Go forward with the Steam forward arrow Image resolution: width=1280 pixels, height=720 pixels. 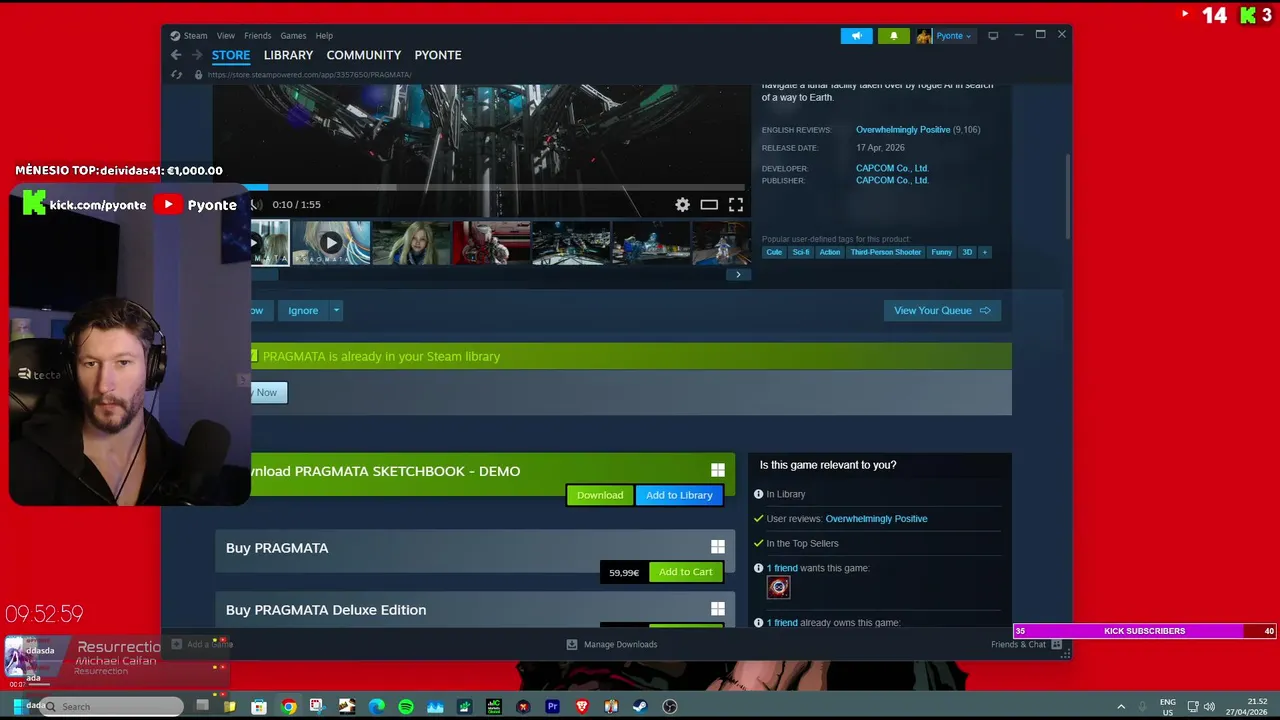[x=197, y=55]
